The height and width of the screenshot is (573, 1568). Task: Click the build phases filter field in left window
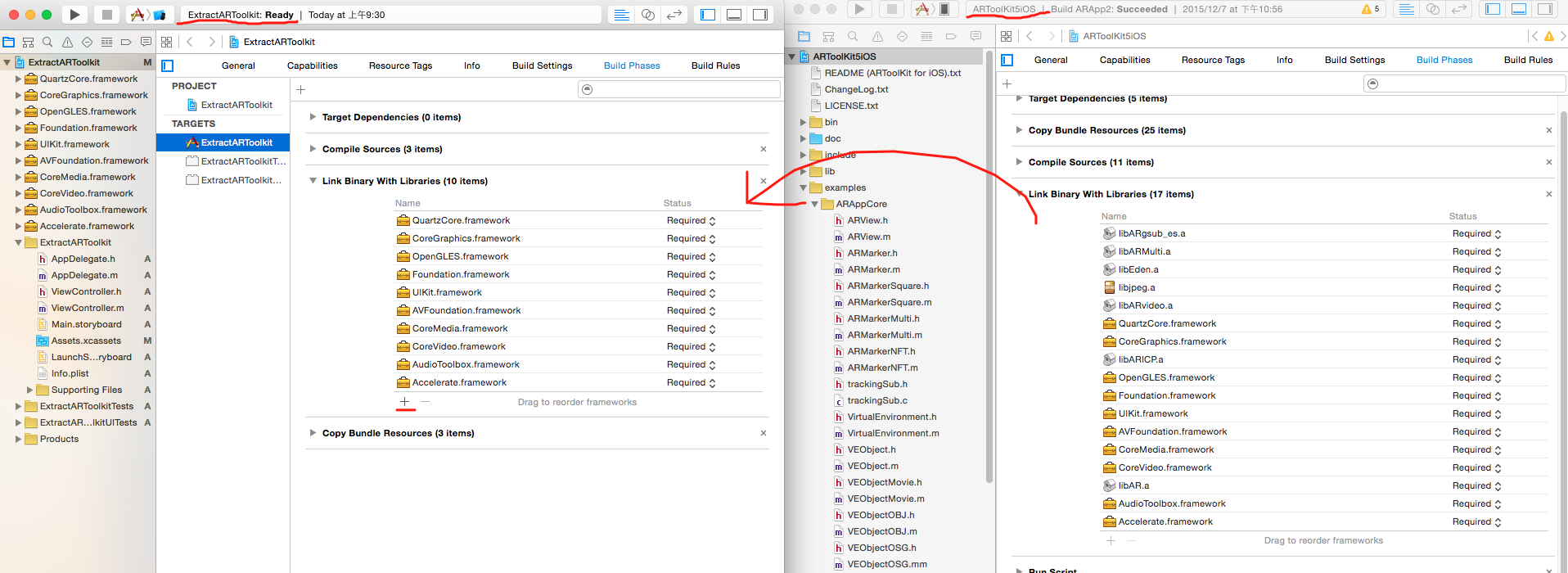click(678, 89)
